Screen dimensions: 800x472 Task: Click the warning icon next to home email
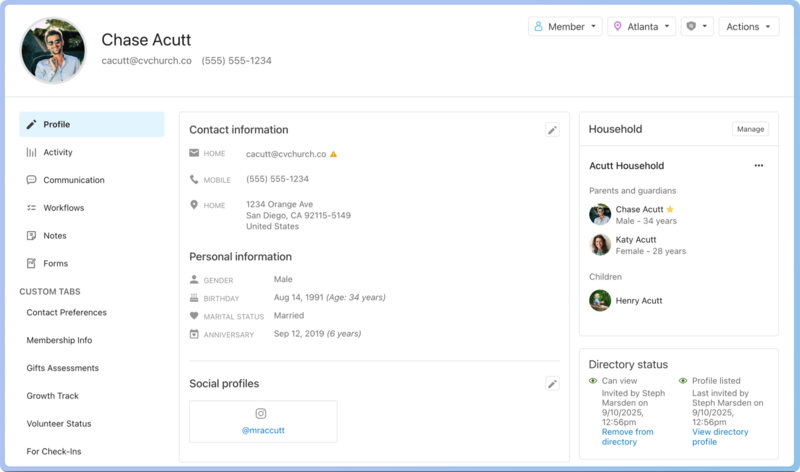pos(334,154)
